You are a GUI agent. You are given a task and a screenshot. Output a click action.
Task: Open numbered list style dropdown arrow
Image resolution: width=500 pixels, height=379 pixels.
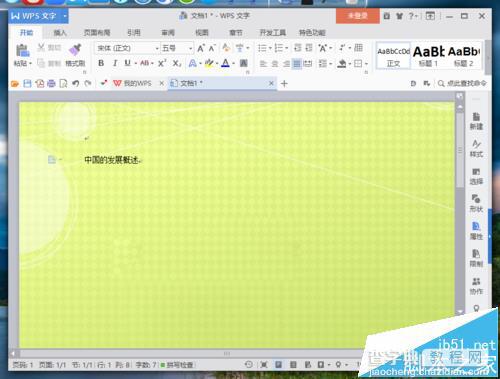287,48
